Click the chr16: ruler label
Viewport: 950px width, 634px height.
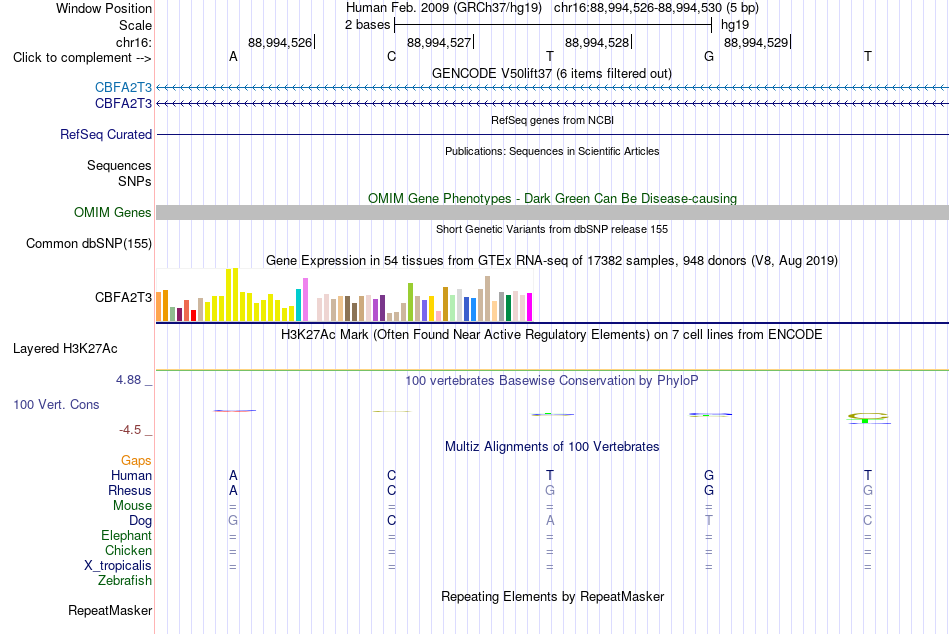pyautogui.click(x=134, y=42)
